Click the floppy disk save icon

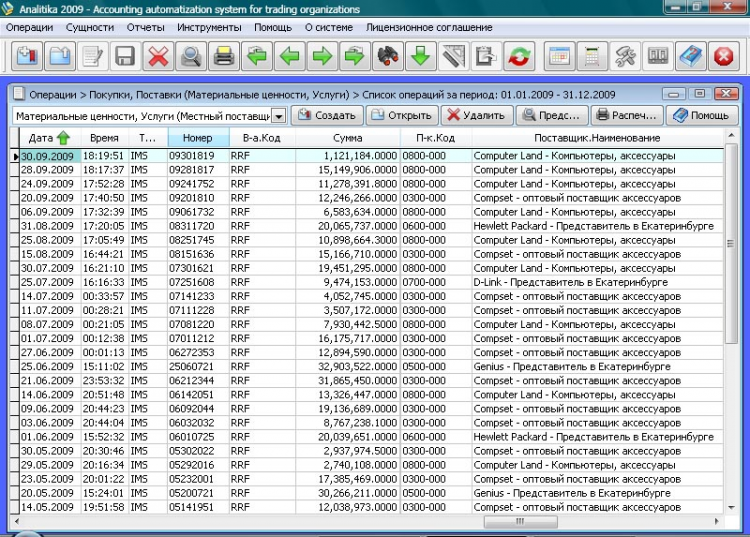(x=125, y=56)
